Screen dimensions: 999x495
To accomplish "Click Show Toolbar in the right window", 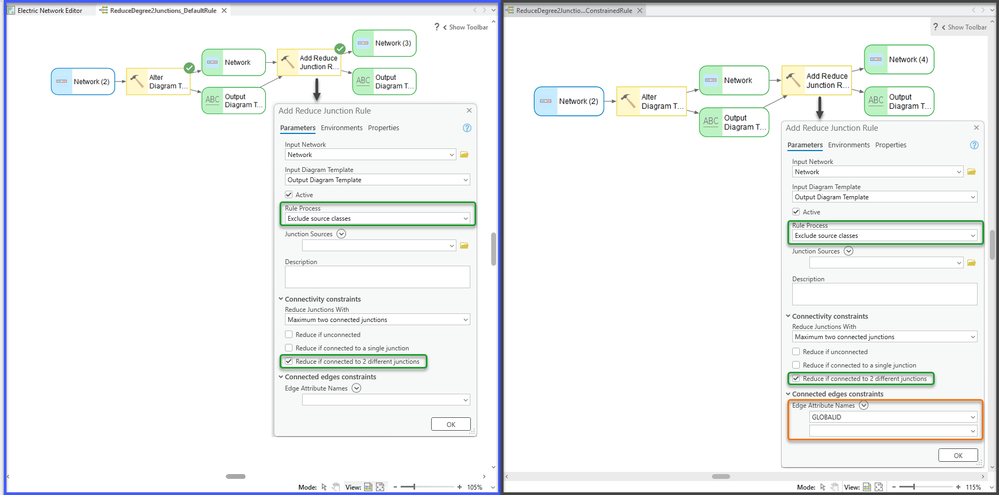I will [x=966, y=27].
